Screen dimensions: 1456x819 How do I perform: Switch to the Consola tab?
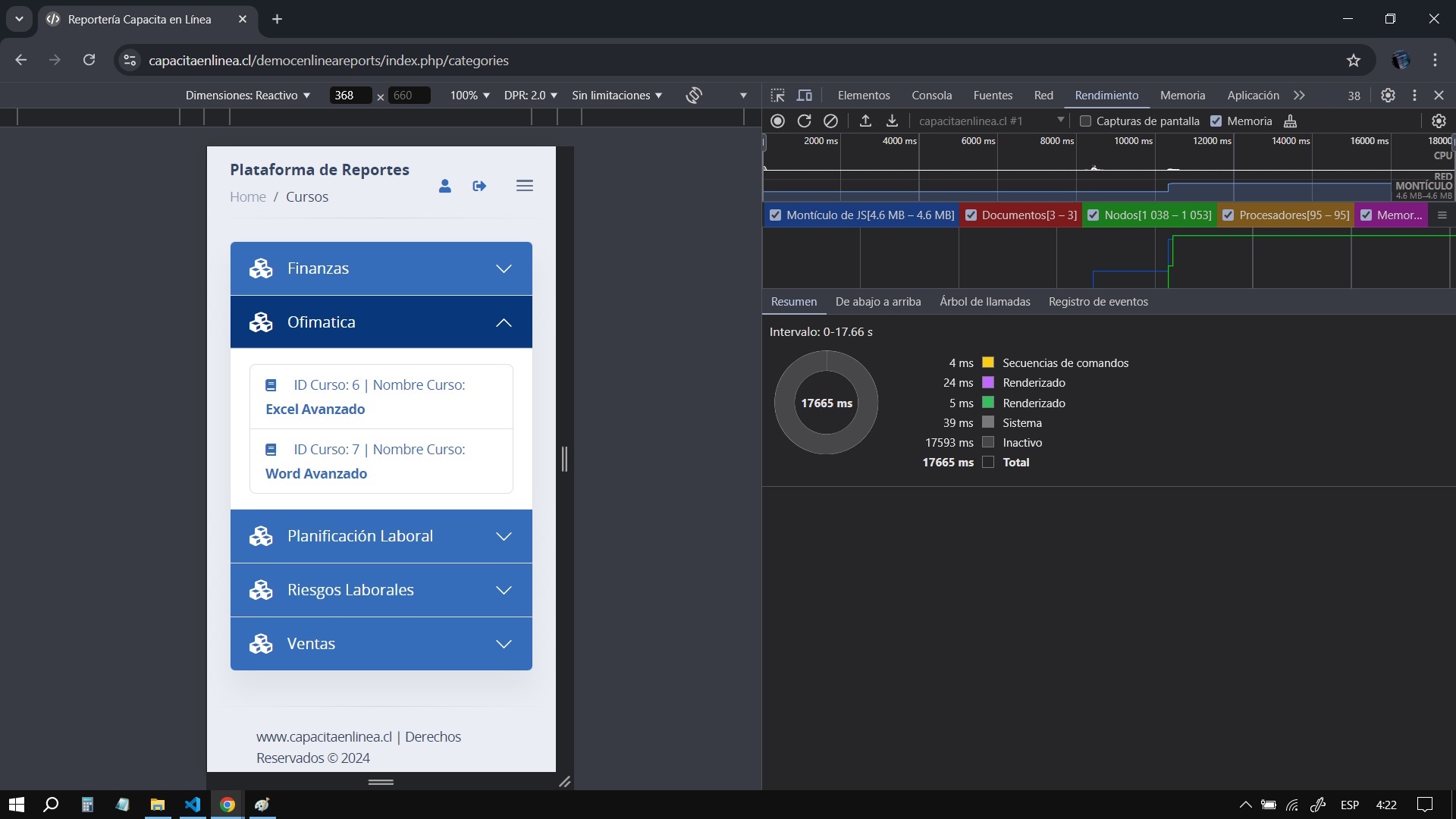[x=932, y=95]
